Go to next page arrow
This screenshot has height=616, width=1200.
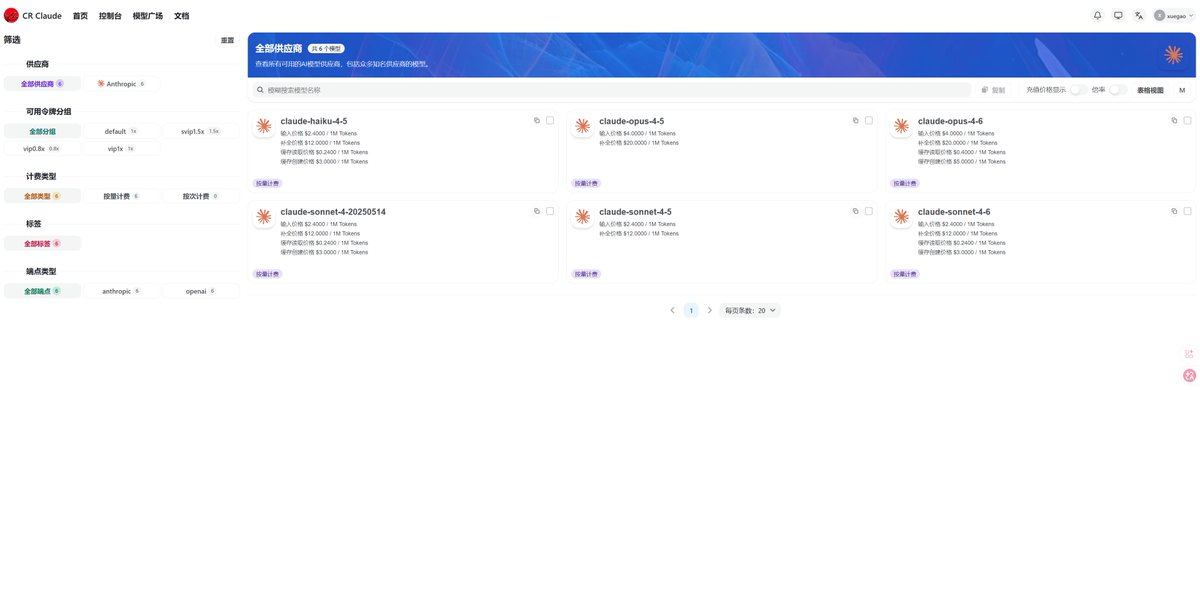(710, 310)
